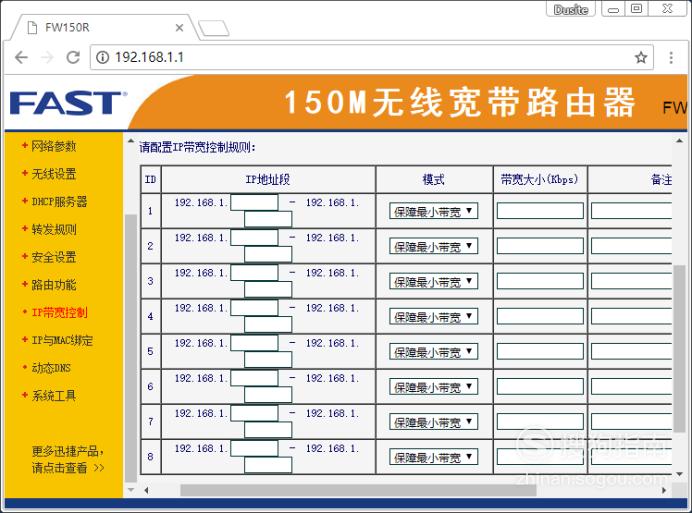Viewport: 692px width, 513px height.
Task: Click bandwidth size field in row 7
Action: click(540, 422)
